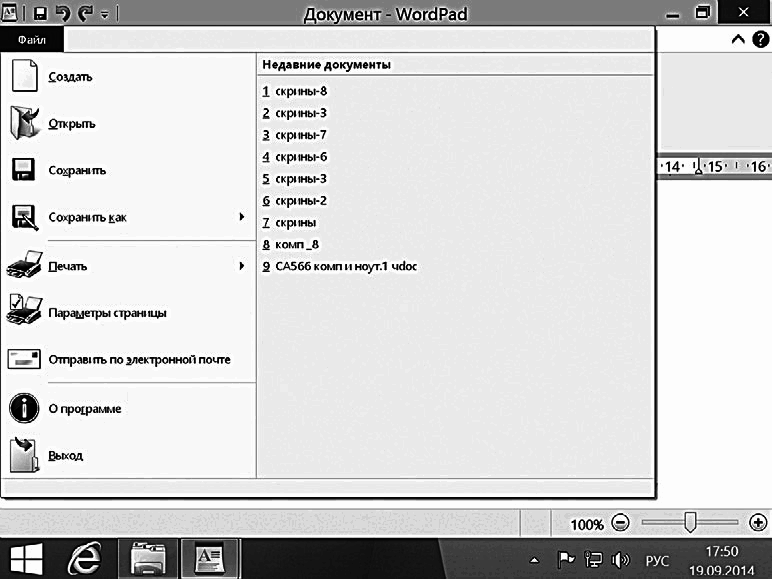Expand the Сохранить как submenu arrow
Image resolution: width=772 pixels, height=579 pixels.
click(242, 217)
